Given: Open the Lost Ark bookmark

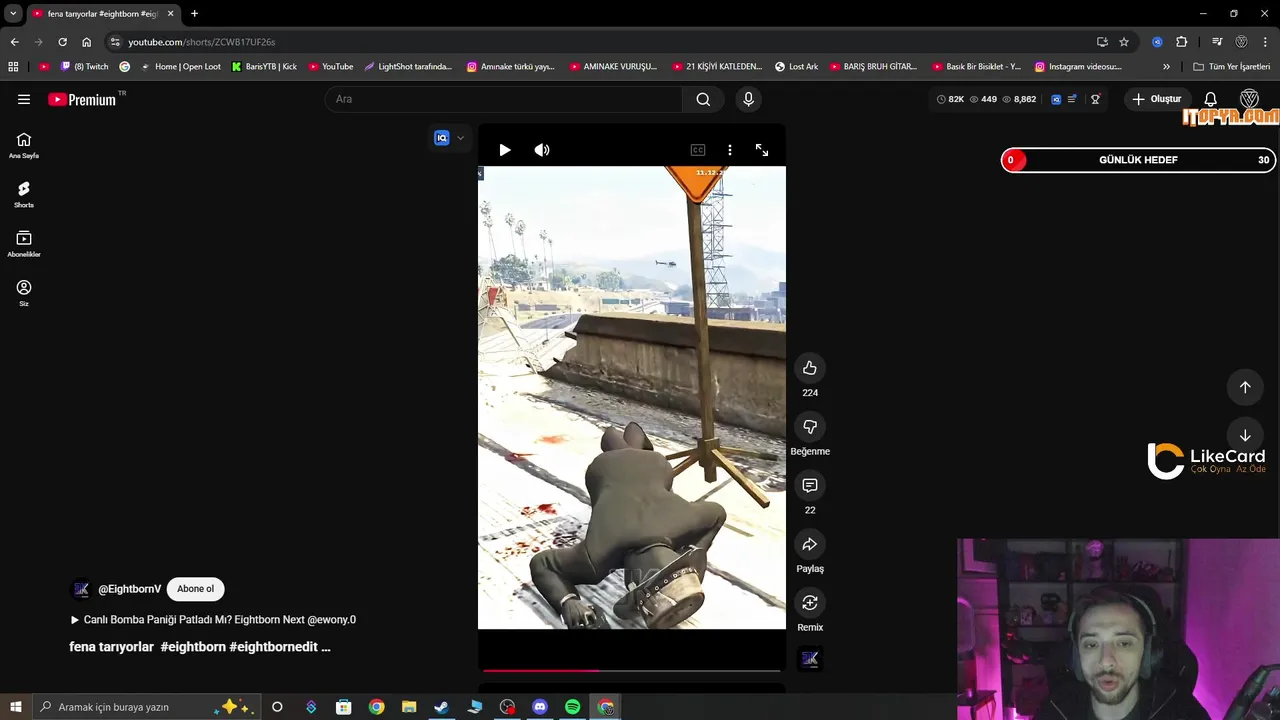Looking at the screenshot, I should (x=797, y=67).
